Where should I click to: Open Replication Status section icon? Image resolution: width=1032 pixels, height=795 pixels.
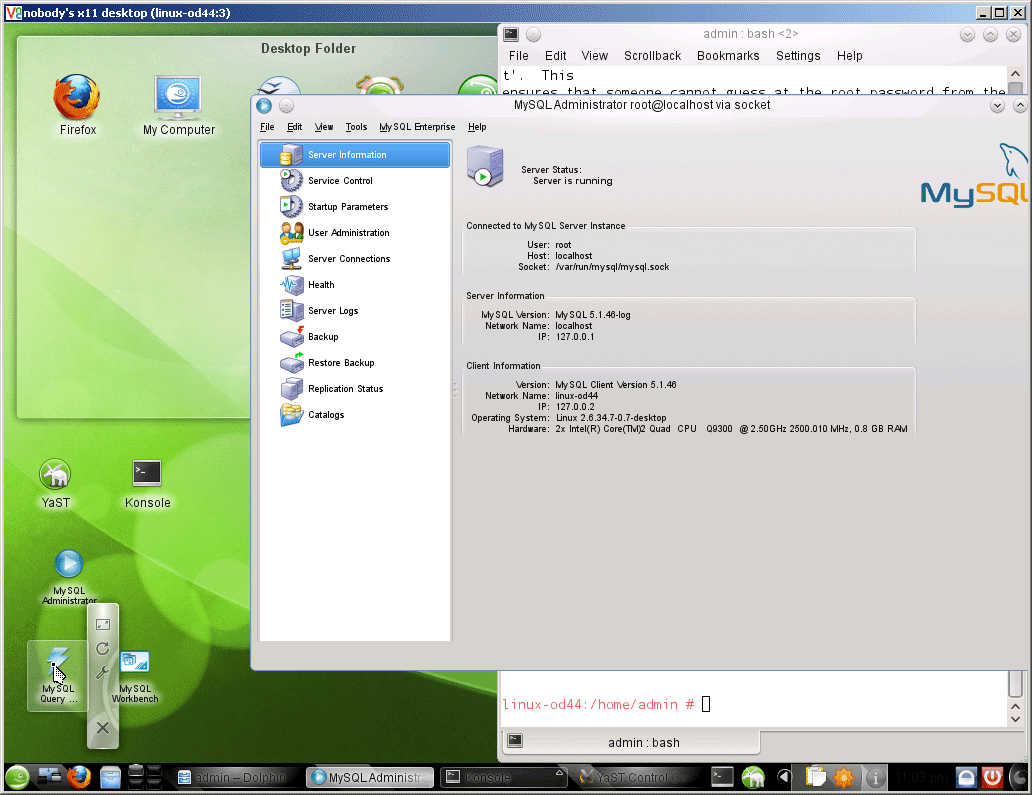(x=292, y=388)
